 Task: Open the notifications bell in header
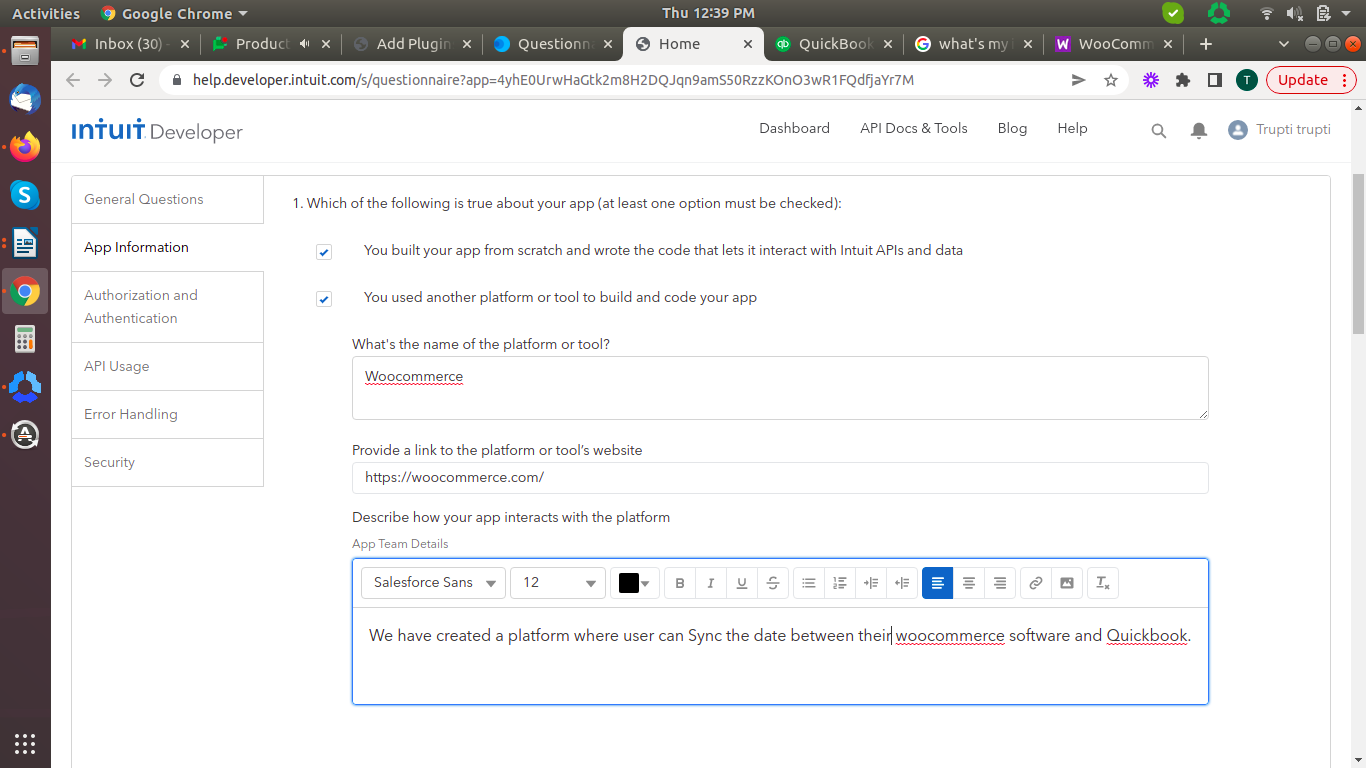tap(1198, 130)
